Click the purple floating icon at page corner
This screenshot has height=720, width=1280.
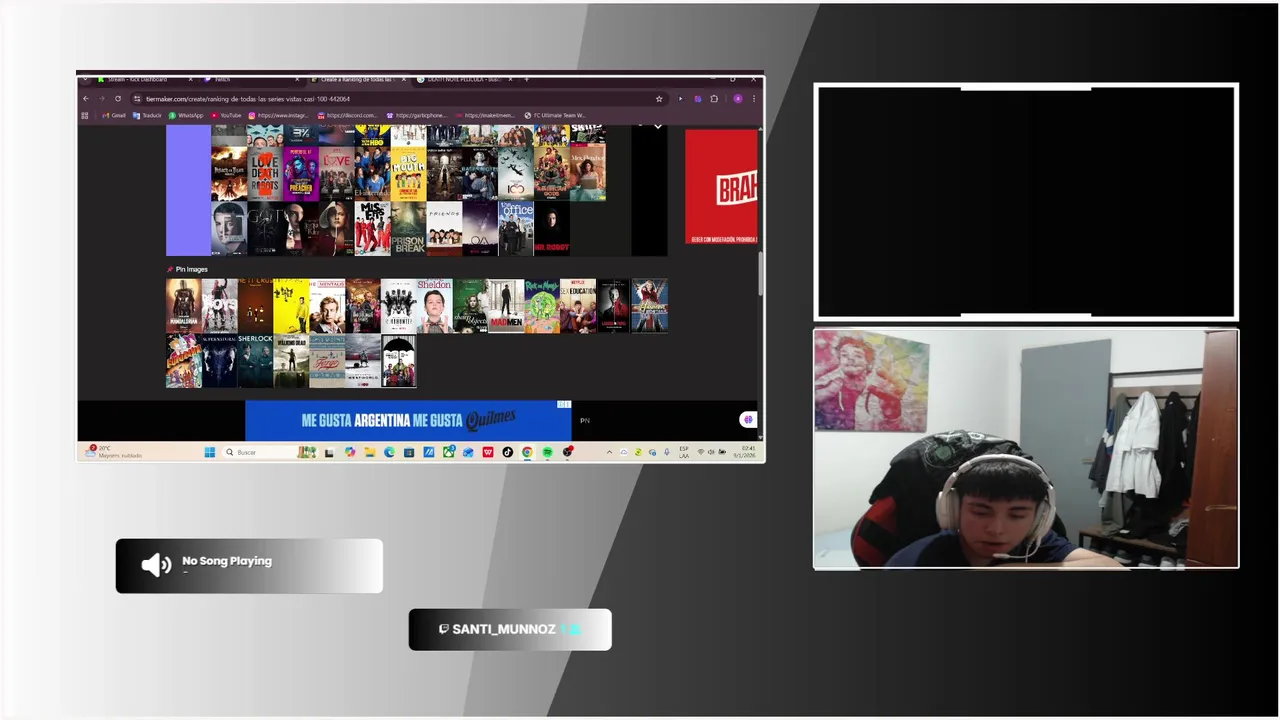tap(748, 420)
